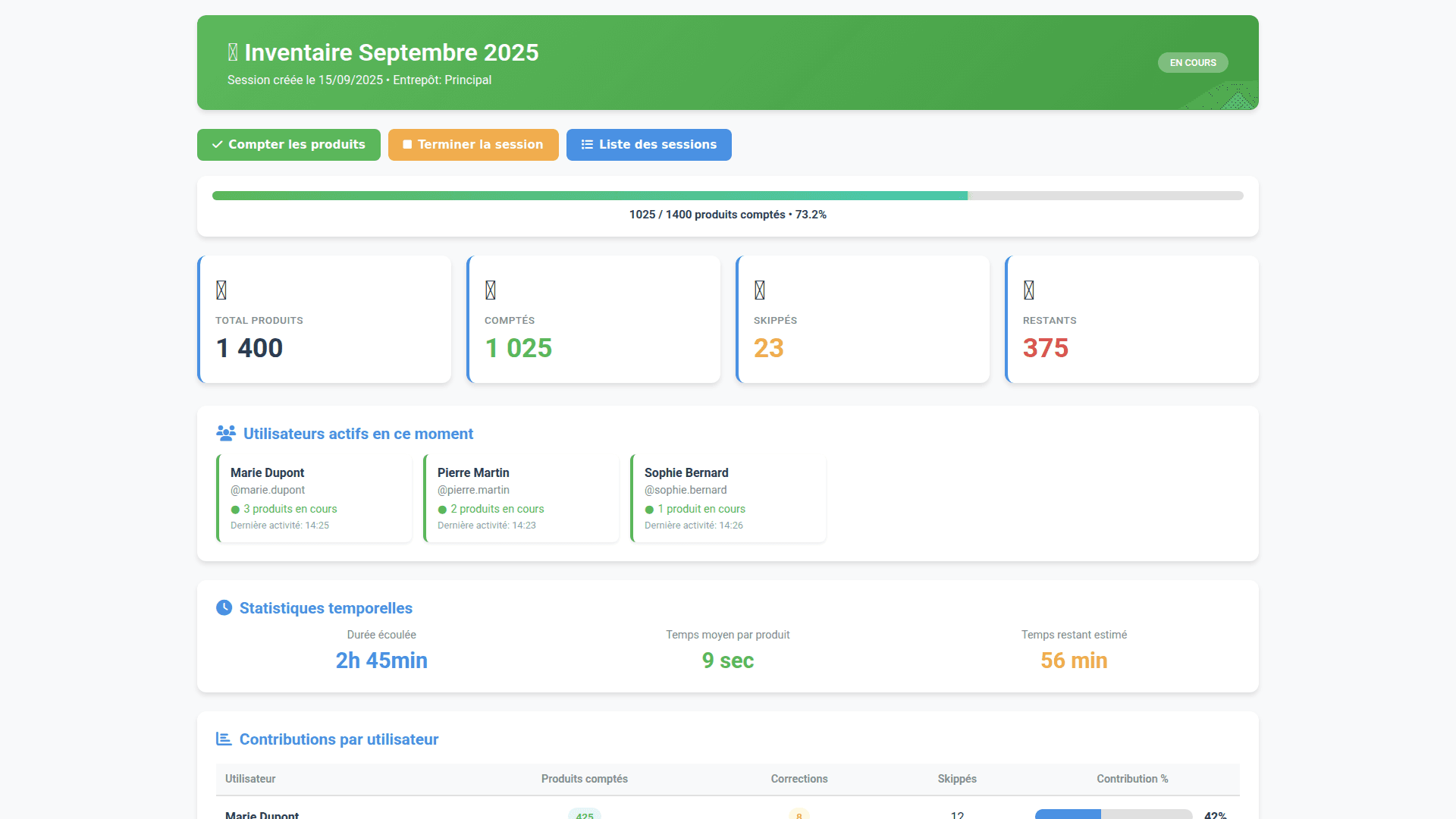Screen dimensions: 1456x819
Task: Open the Liste des sessions view
Action: coord(648,144)
